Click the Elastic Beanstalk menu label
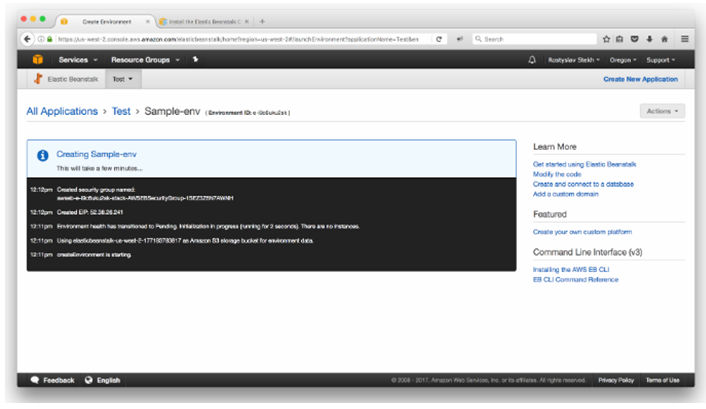This screenshot has width=706, height=409. pyautogui.click(x=72, y=79)
